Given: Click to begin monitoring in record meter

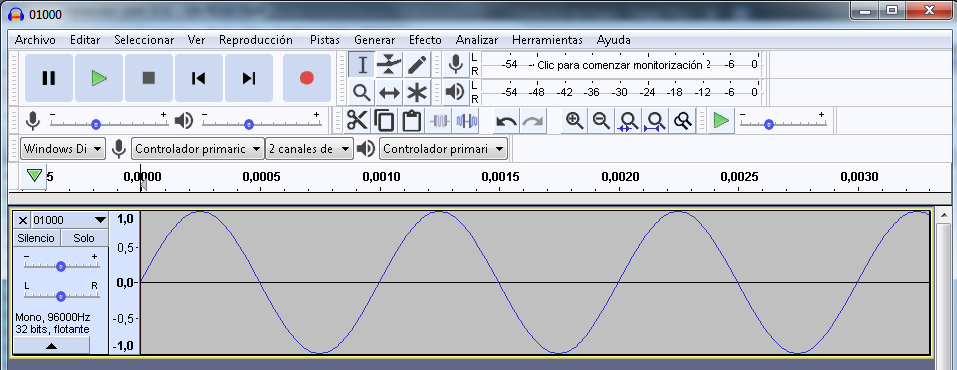Looking at the screenshot, I should (619, 65).
